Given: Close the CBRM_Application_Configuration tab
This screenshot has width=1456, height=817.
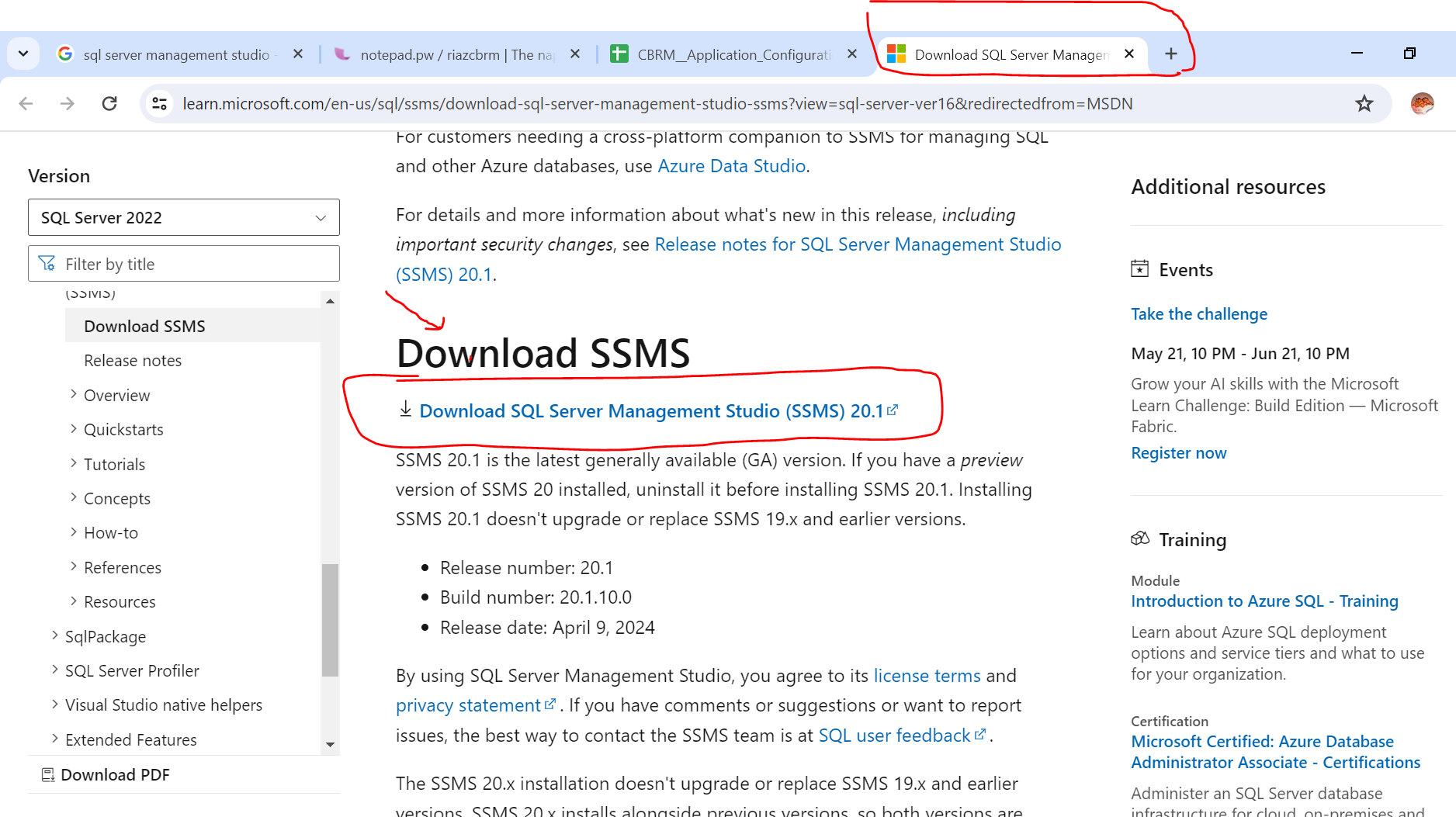Looking at the screenshot, I should tap(852, 54).
